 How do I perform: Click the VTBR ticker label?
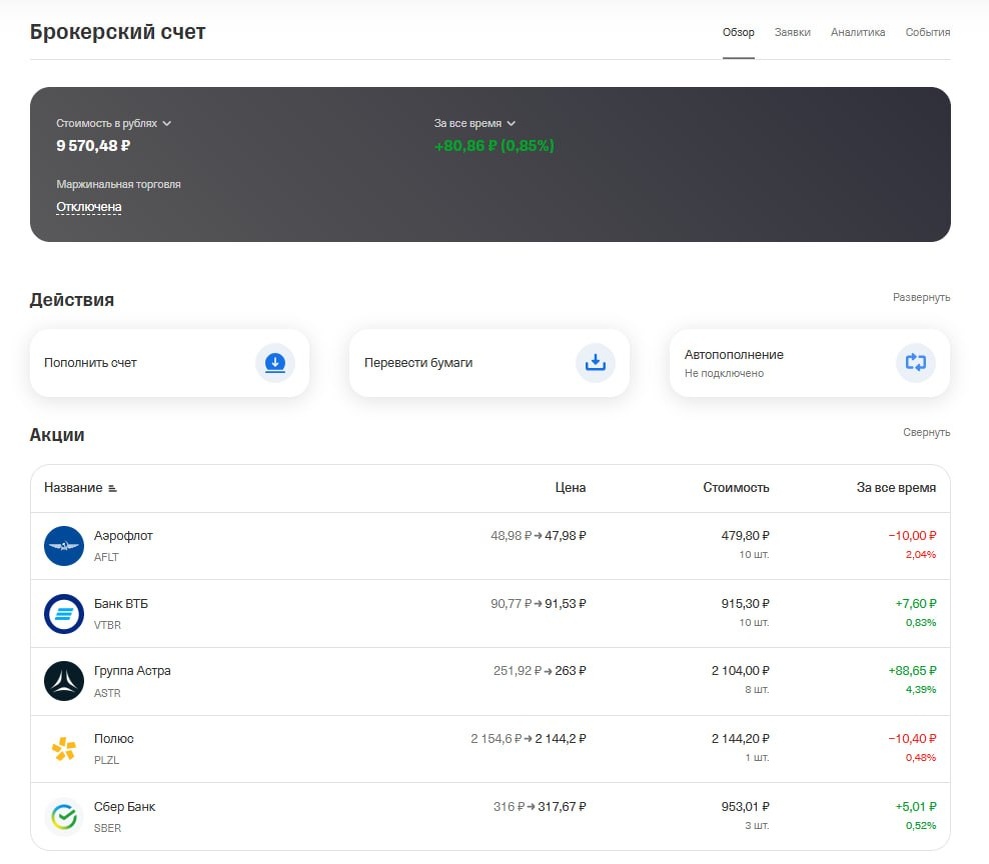(x=107, y=625)
